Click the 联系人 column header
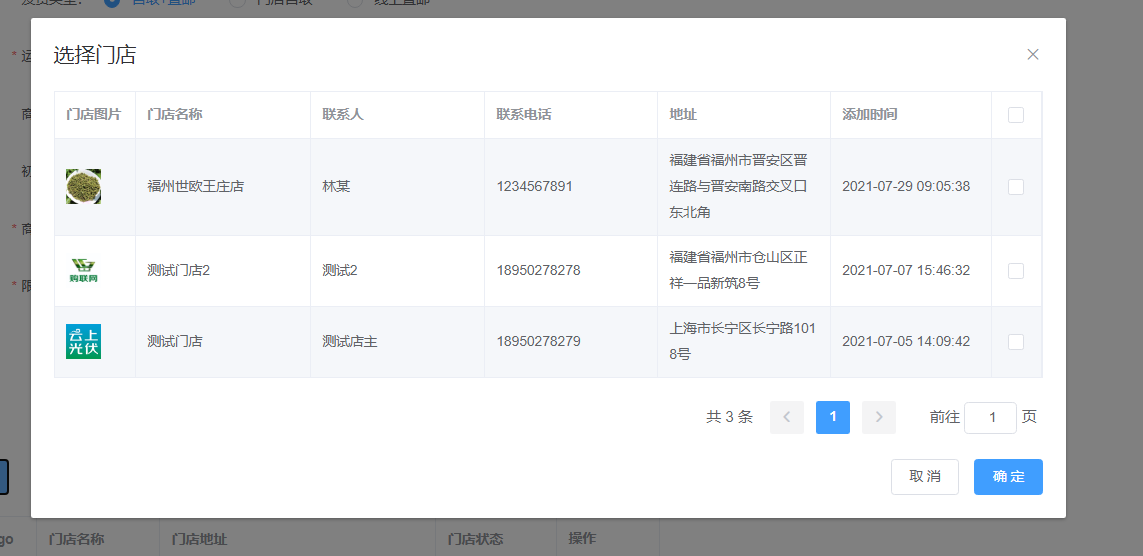This screenshot has width=1143, height=556. click(x=343, y=114)
